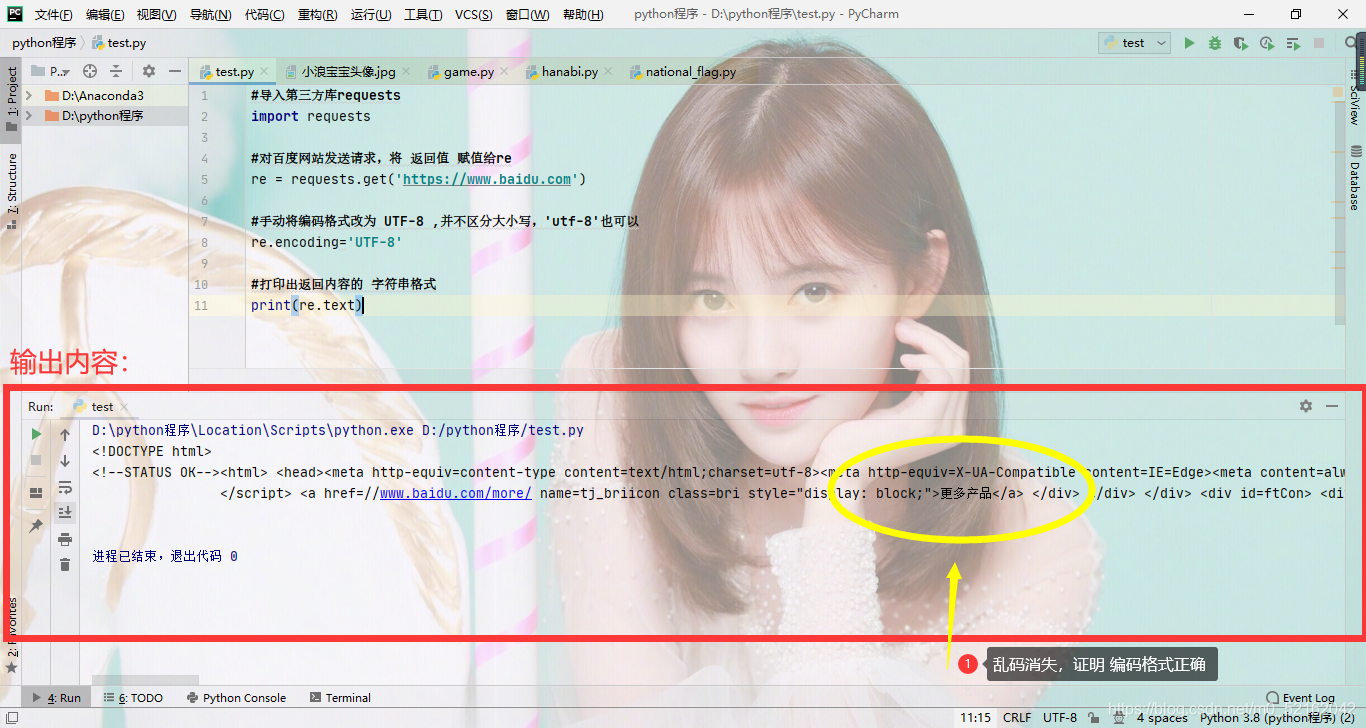Open the 重构(R) menu
Image resolution: width=1366 pixels, height=728 pixels.
317,15
